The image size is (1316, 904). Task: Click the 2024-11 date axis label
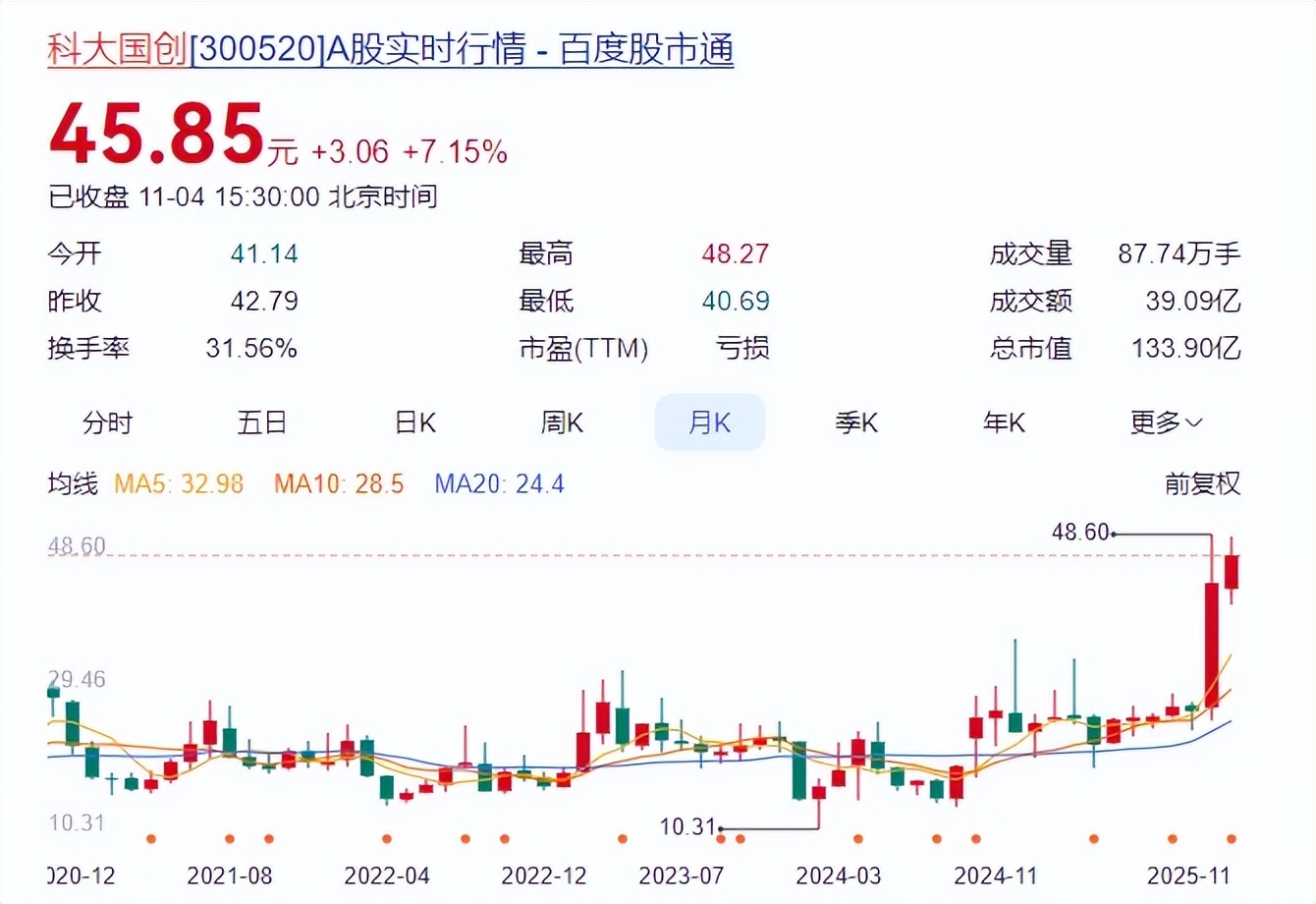[x=996, y=876]
